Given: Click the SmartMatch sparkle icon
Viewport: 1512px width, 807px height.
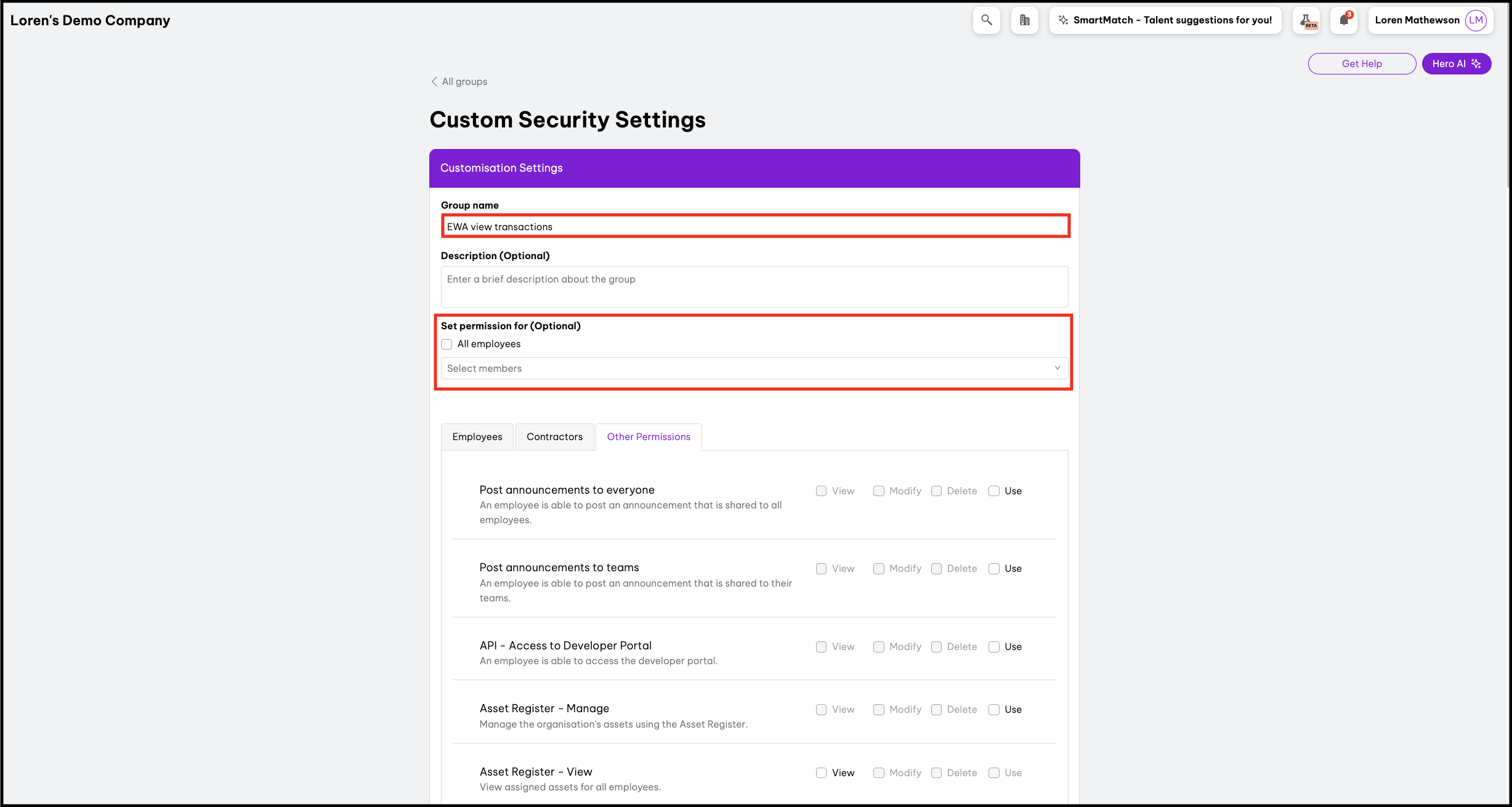Looking at the screenshot, I should pos(1064,20).
